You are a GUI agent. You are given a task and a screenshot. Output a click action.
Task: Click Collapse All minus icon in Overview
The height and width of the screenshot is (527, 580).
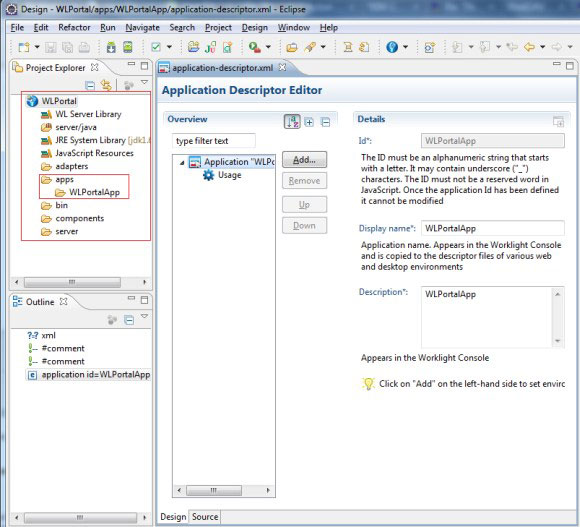tap(326, 122)
